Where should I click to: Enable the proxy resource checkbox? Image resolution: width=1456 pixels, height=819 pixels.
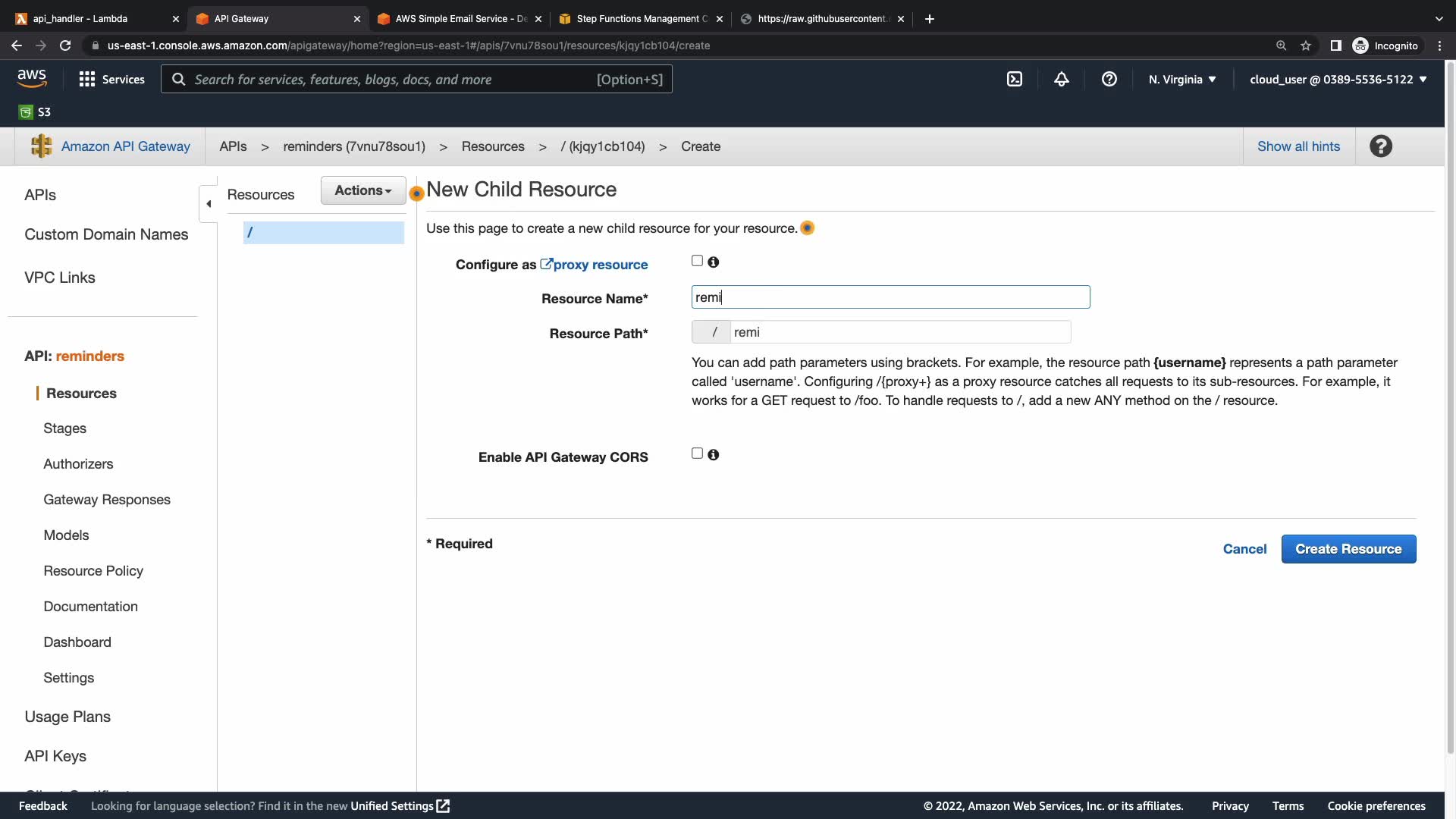697,261
